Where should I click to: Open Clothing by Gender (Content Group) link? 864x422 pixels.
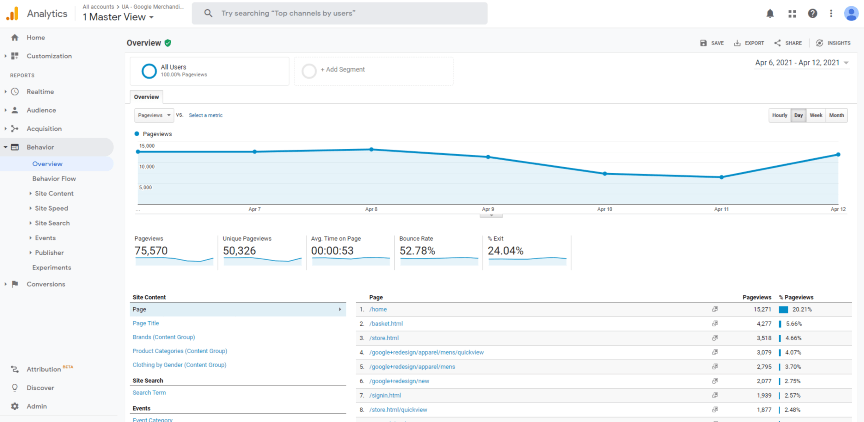click(180, 365)
